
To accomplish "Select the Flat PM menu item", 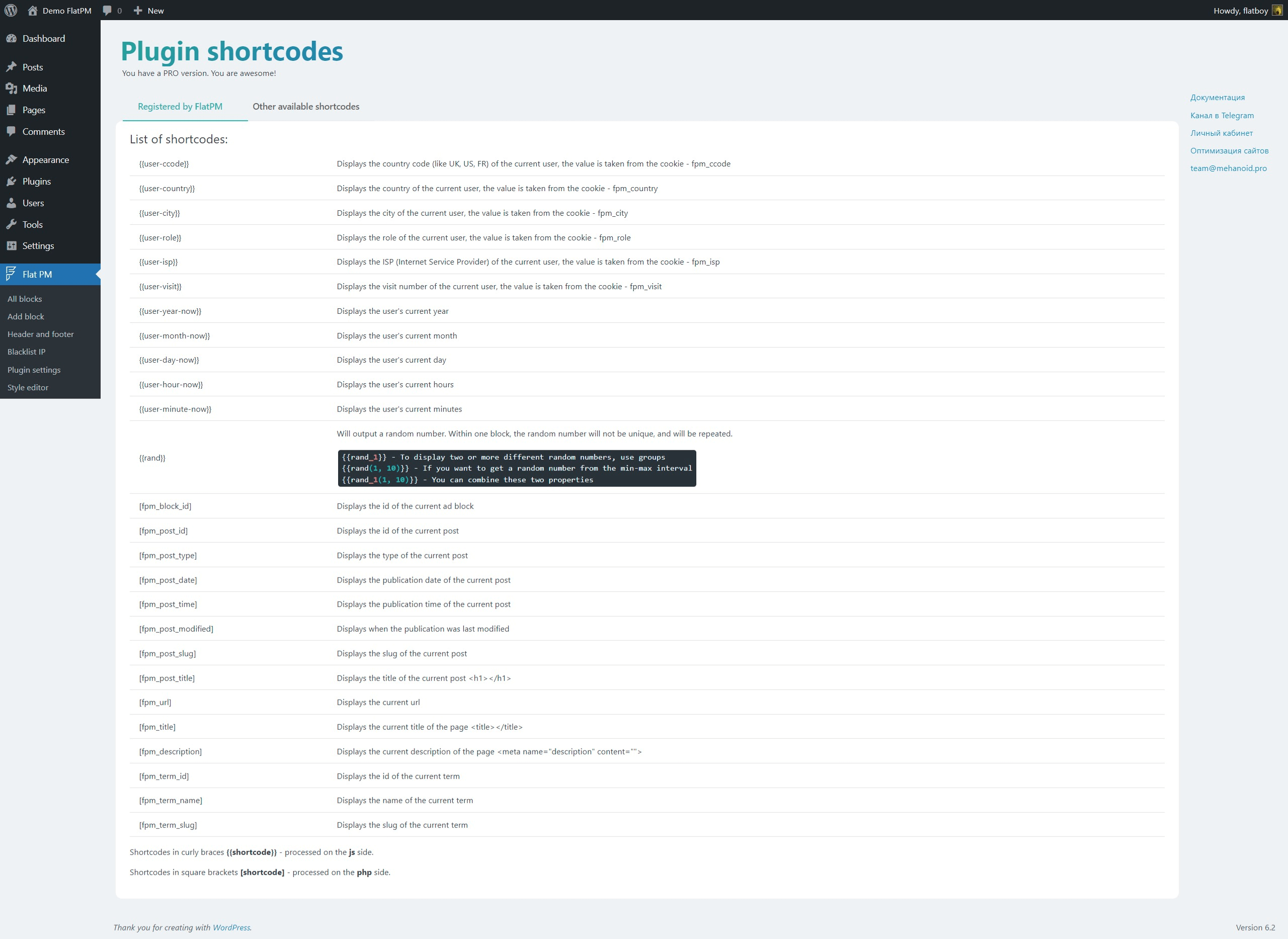I will [50, 274].
